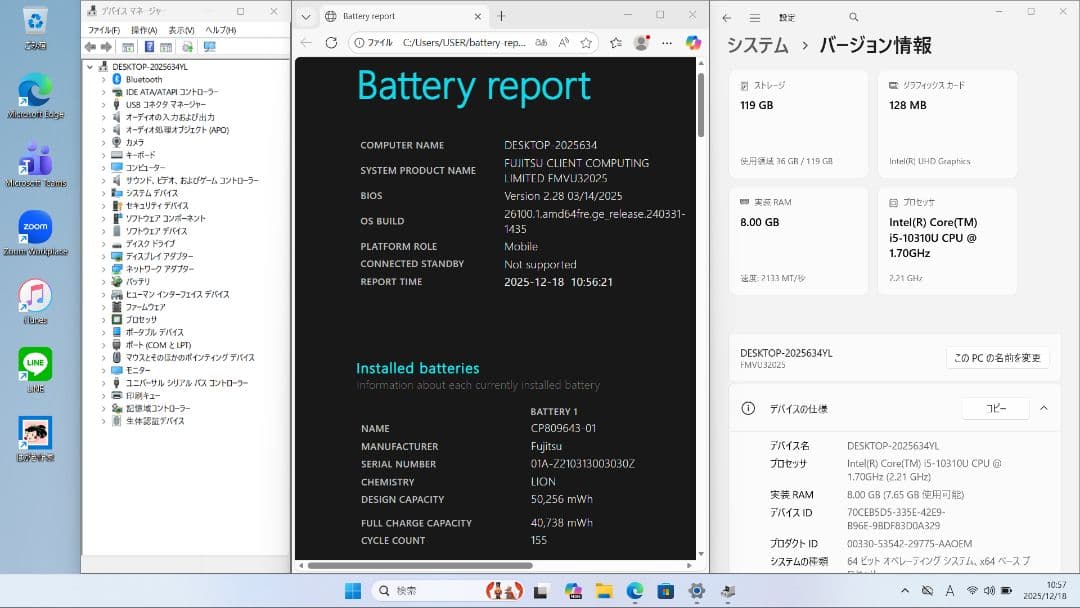Click the Edge profile avatar
Viewport: 1080px width, 608px height.
tap(640, 43)
